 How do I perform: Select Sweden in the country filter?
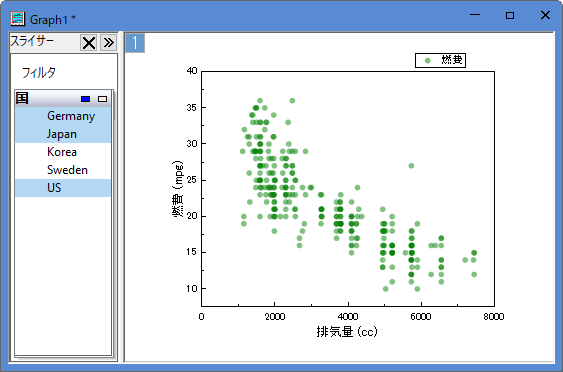click(63, 170)
